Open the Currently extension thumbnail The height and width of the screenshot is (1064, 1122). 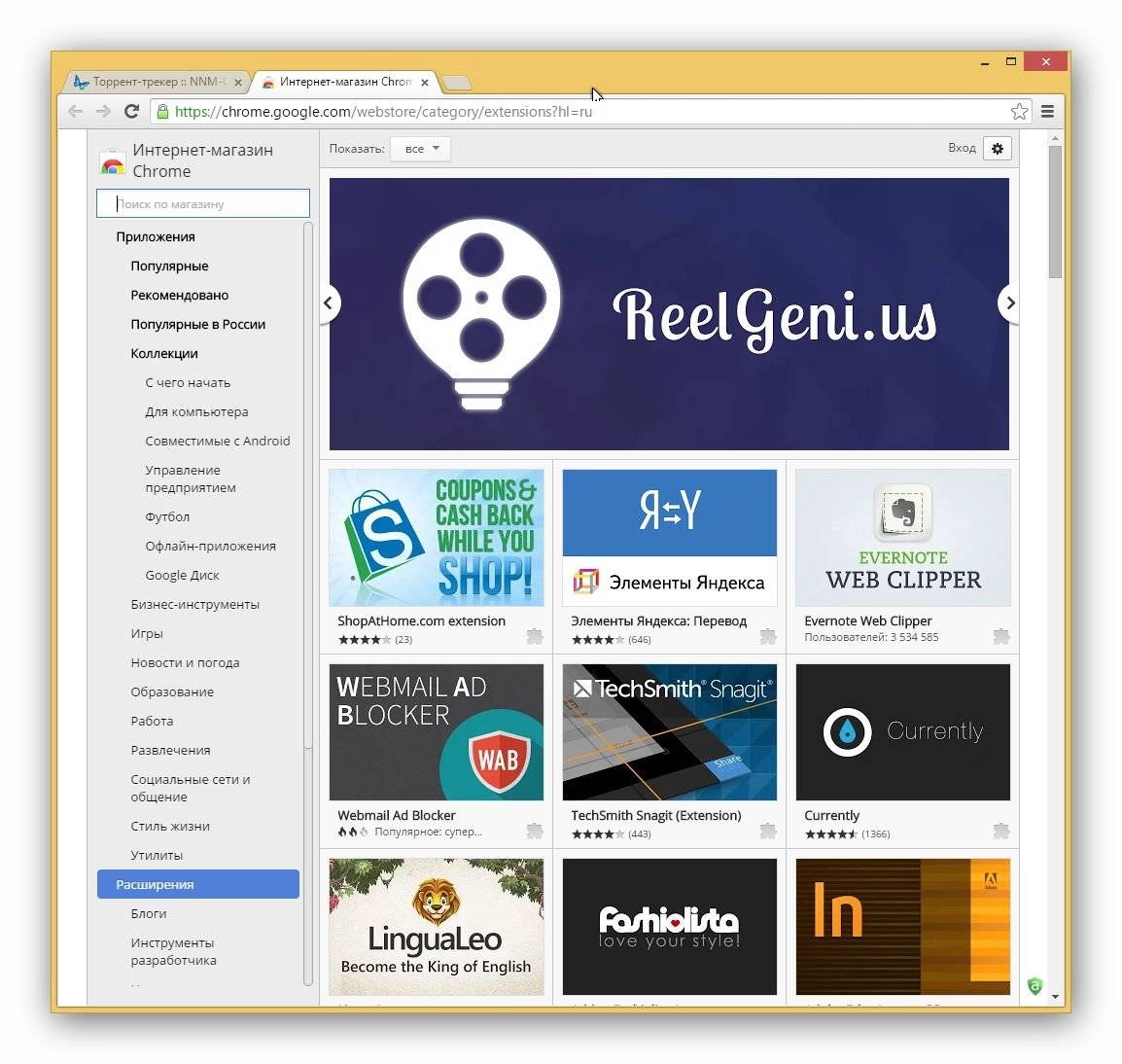tap(903, 731)
